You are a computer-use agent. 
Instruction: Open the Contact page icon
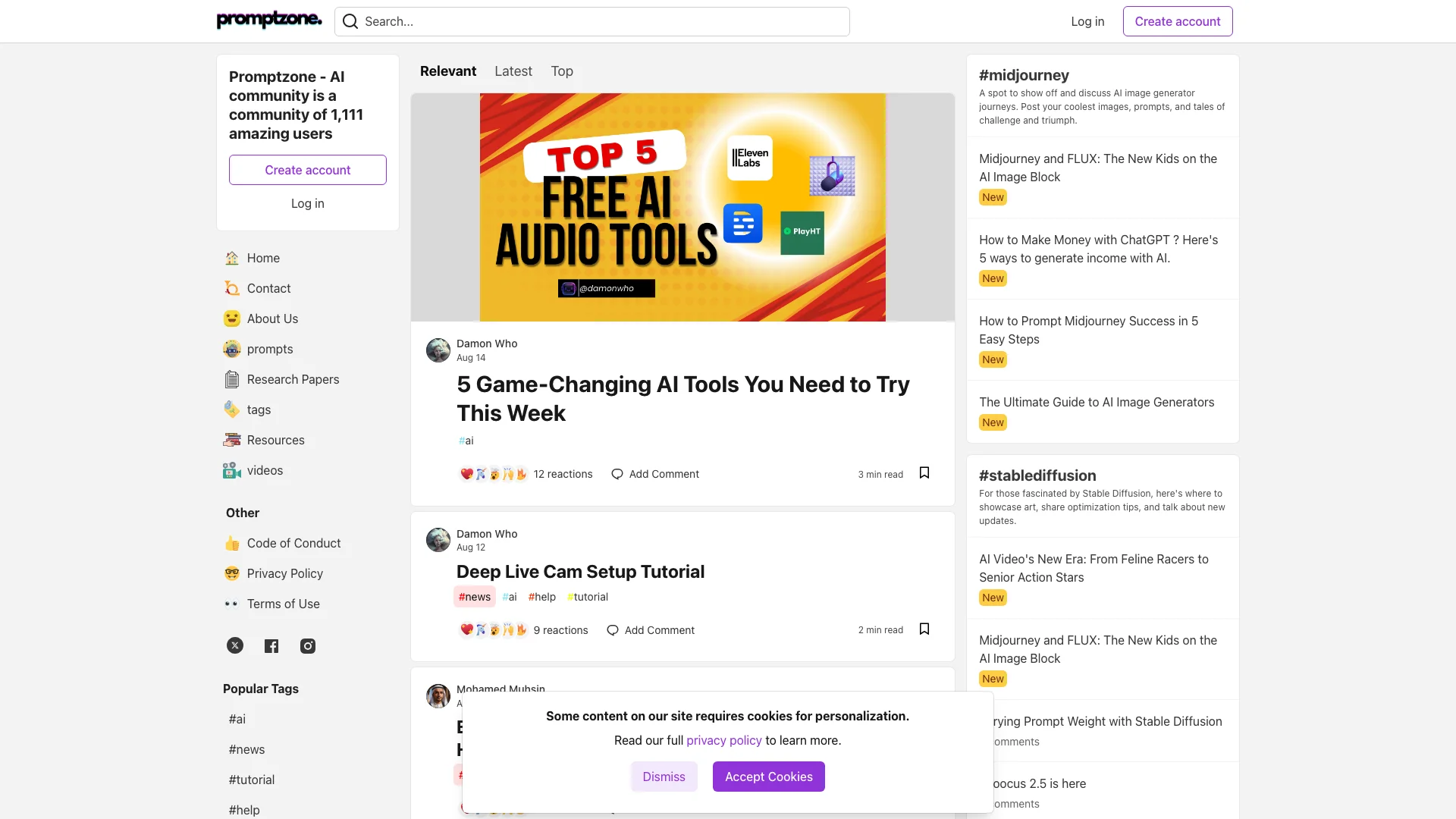click(232, 288)
